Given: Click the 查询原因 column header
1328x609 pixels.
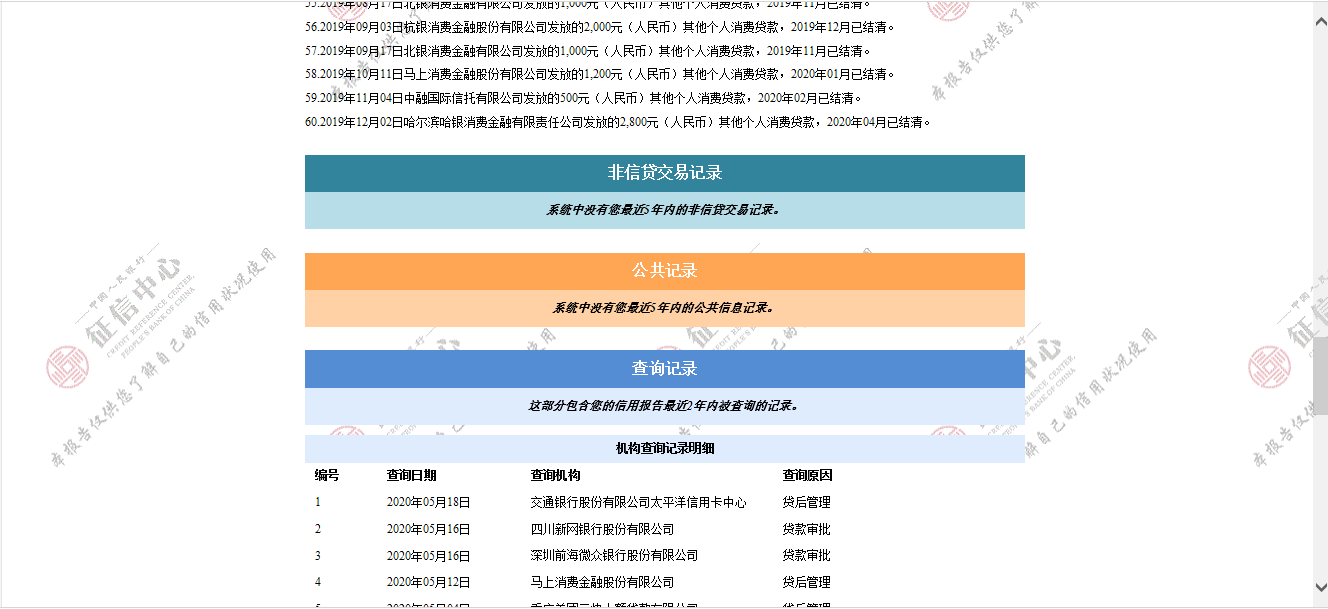Looking at the screenshot, I should [x=808, y=475].
